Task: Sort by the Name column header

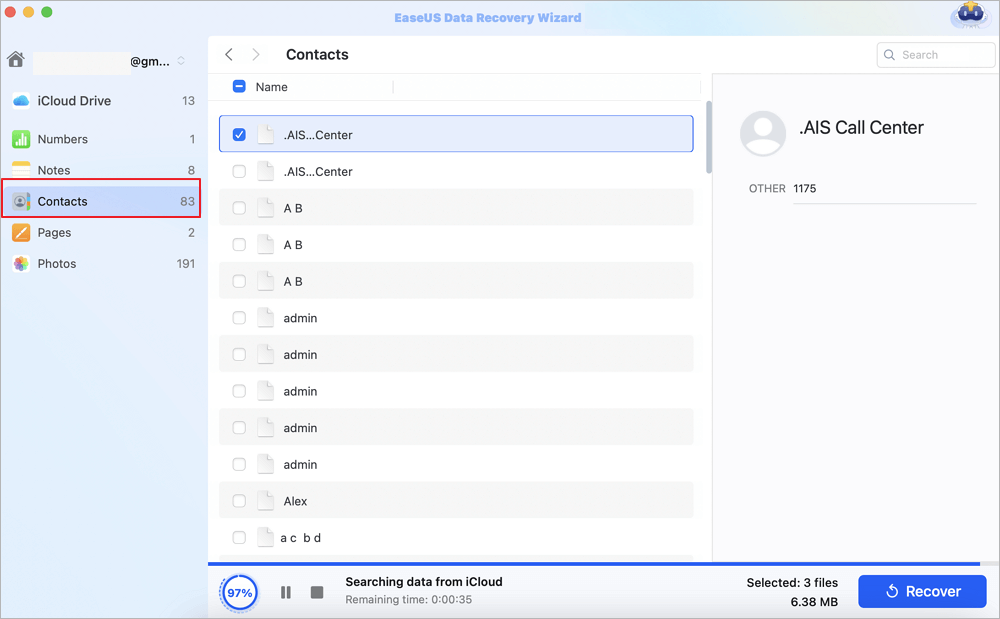Action: 272,87
